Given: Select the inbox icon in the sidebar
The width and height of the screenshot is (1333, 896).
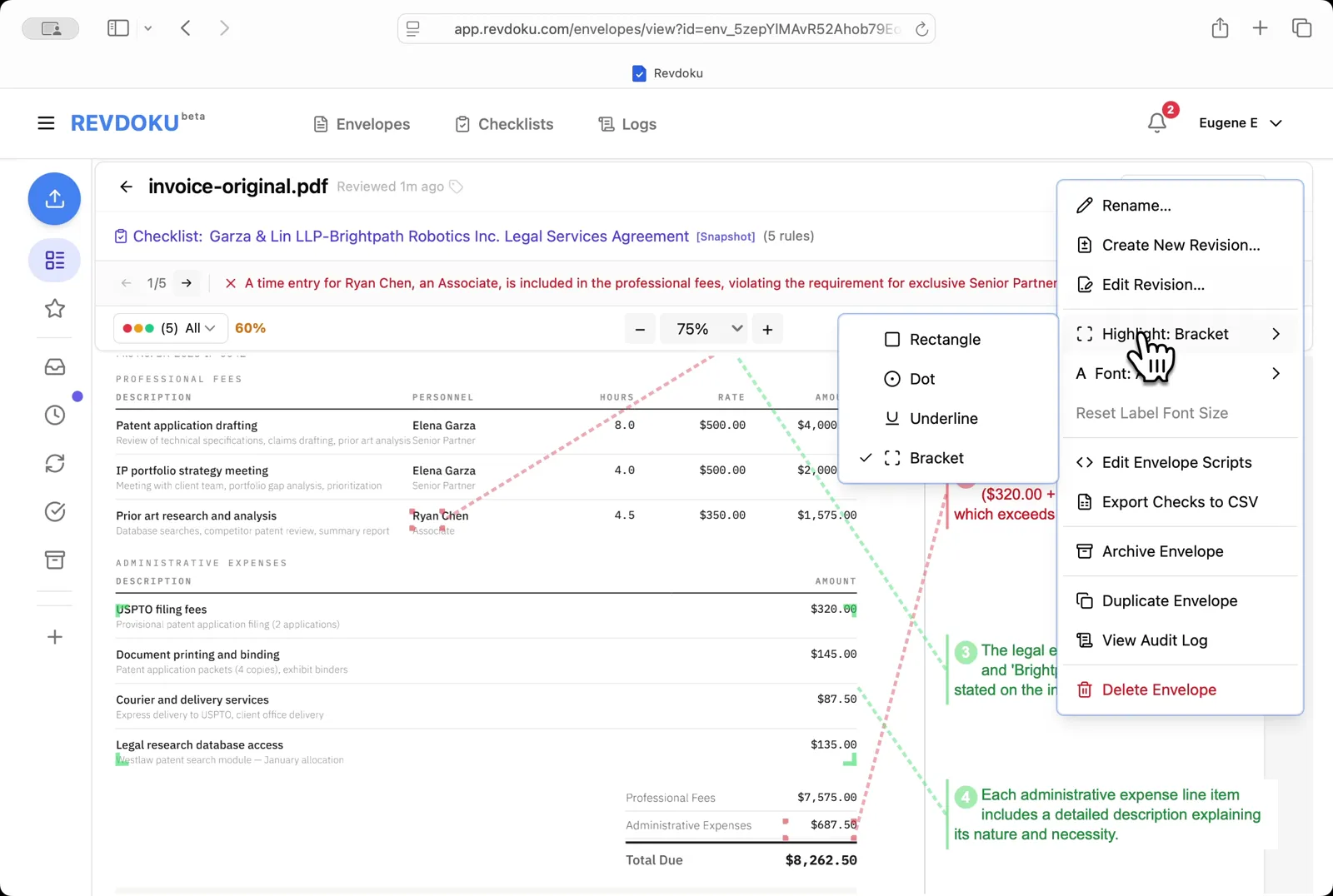Looking at the screenshot, I should pyautogui.click(x=54, y=366).
